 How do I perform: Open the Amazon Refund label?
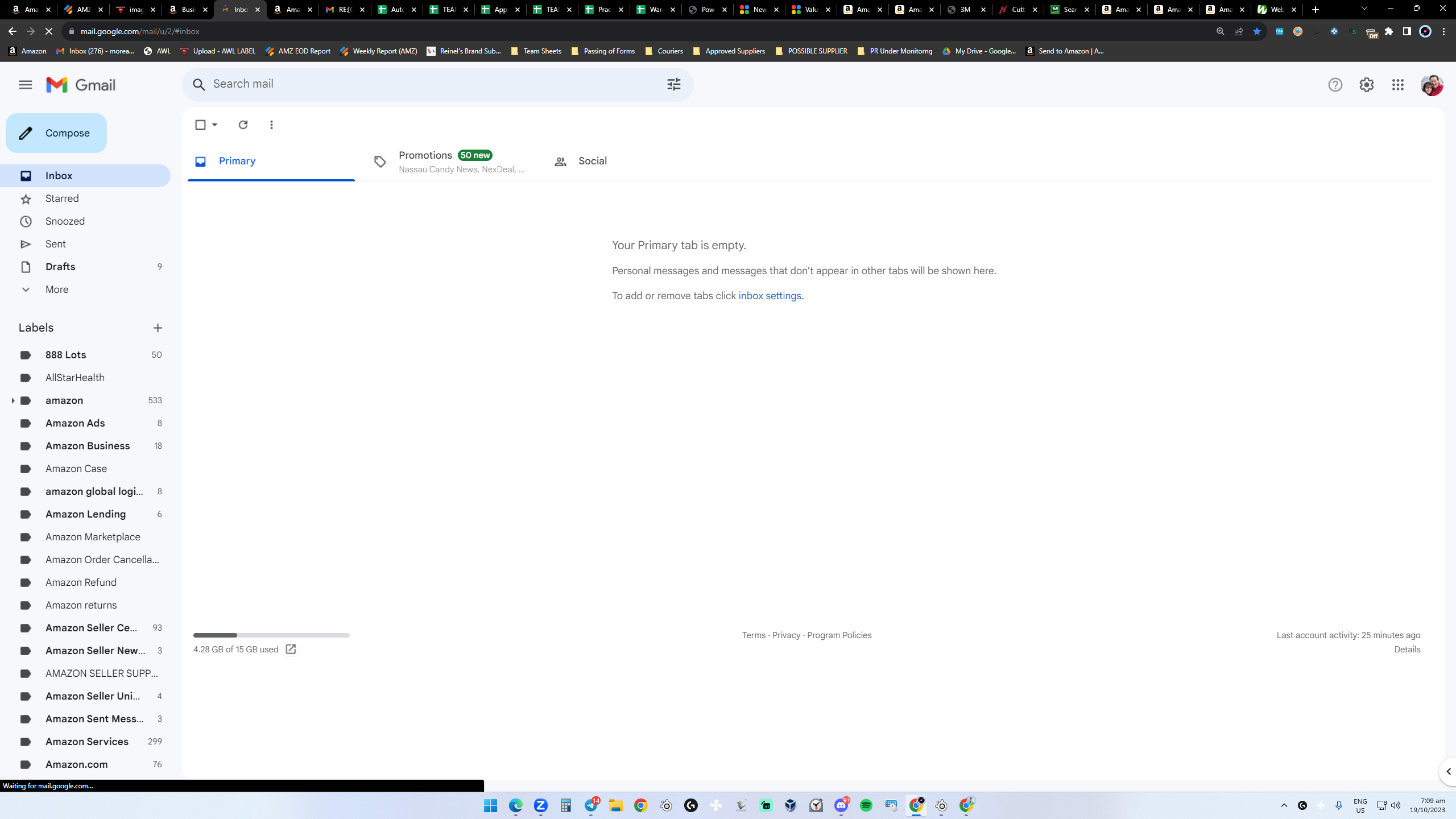85,582
